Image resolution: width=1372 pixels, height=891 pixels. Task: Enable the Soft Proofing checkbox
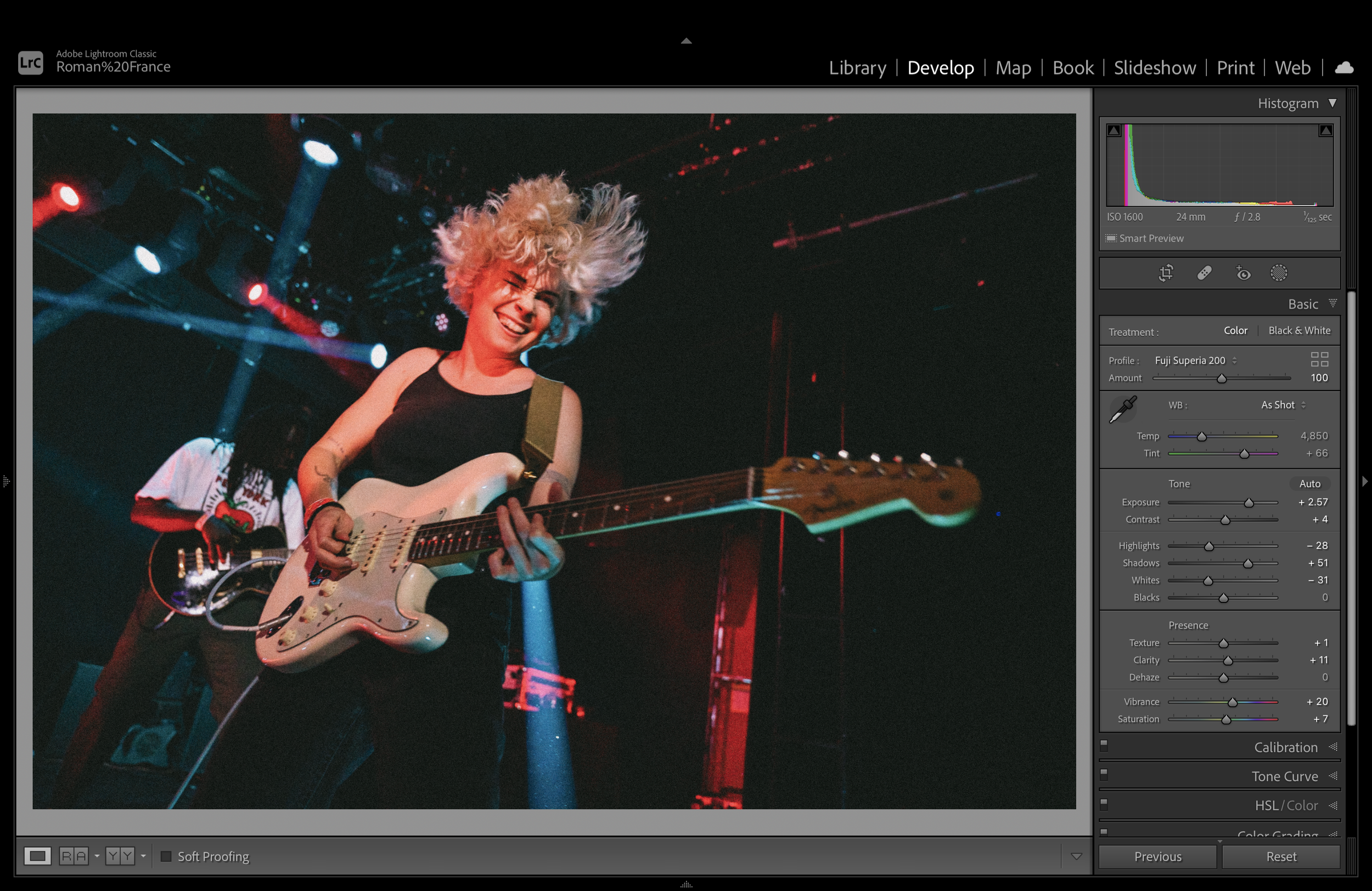point(166,856)
